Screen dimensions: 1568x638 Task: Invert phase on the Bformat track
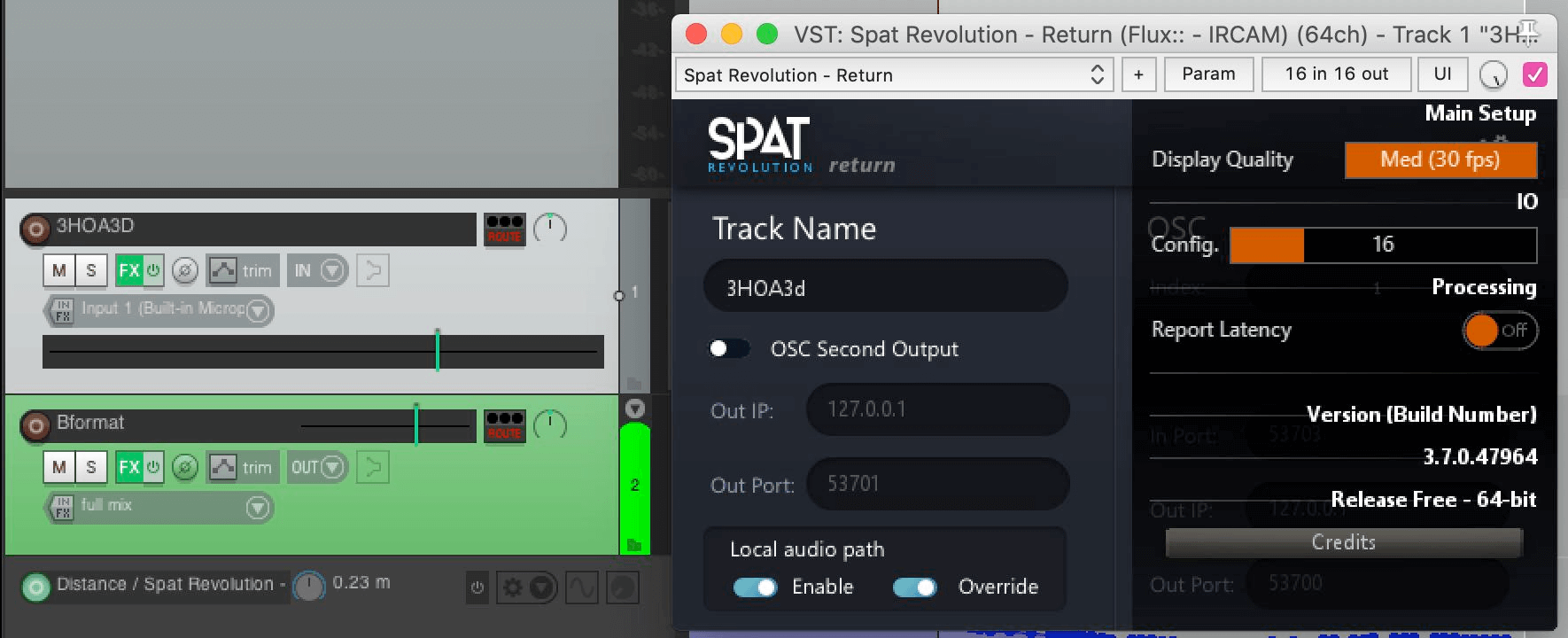click(x=184, y=467)
